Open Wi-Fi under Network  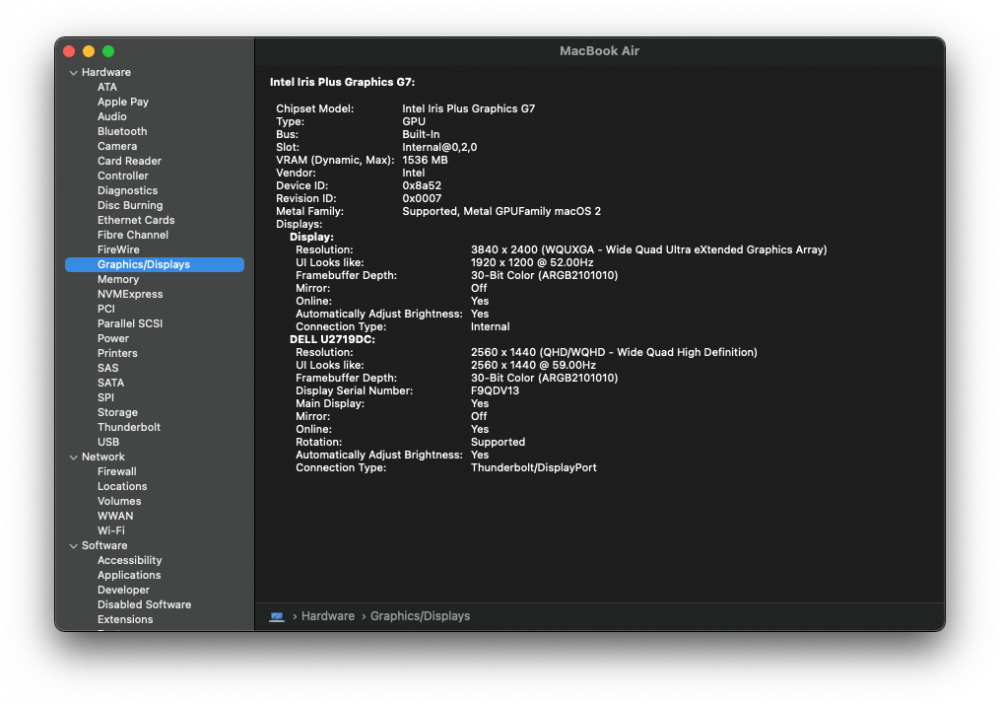tap(111, 531)
